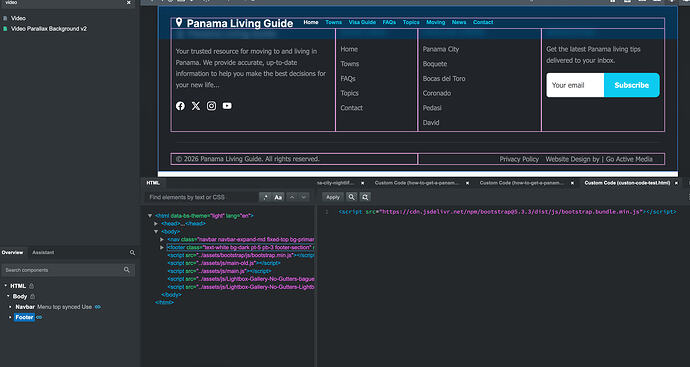
Task: Switch to the Assistant tab
Action: click(43, 253)
